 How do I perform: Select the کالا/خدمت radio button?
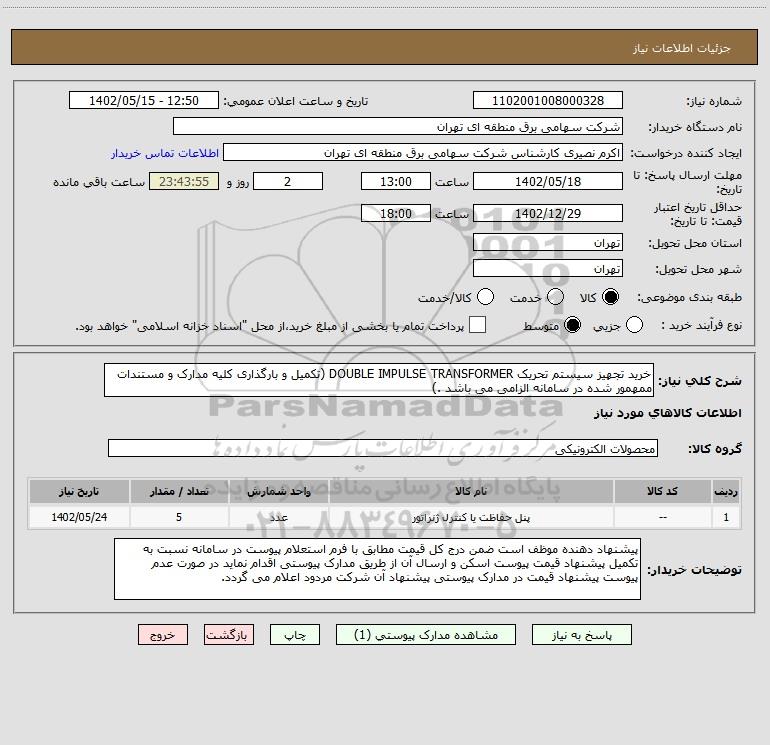click(486, 297)
